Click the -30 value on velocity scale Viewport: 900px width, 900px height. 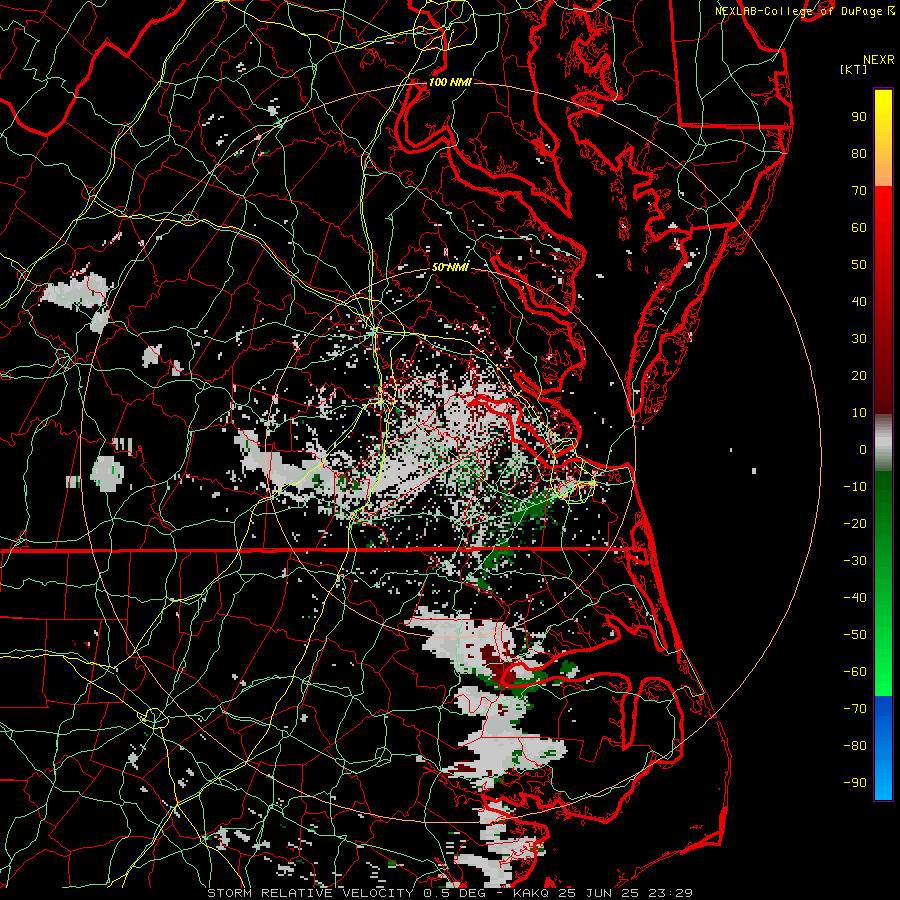coord(855,561)
